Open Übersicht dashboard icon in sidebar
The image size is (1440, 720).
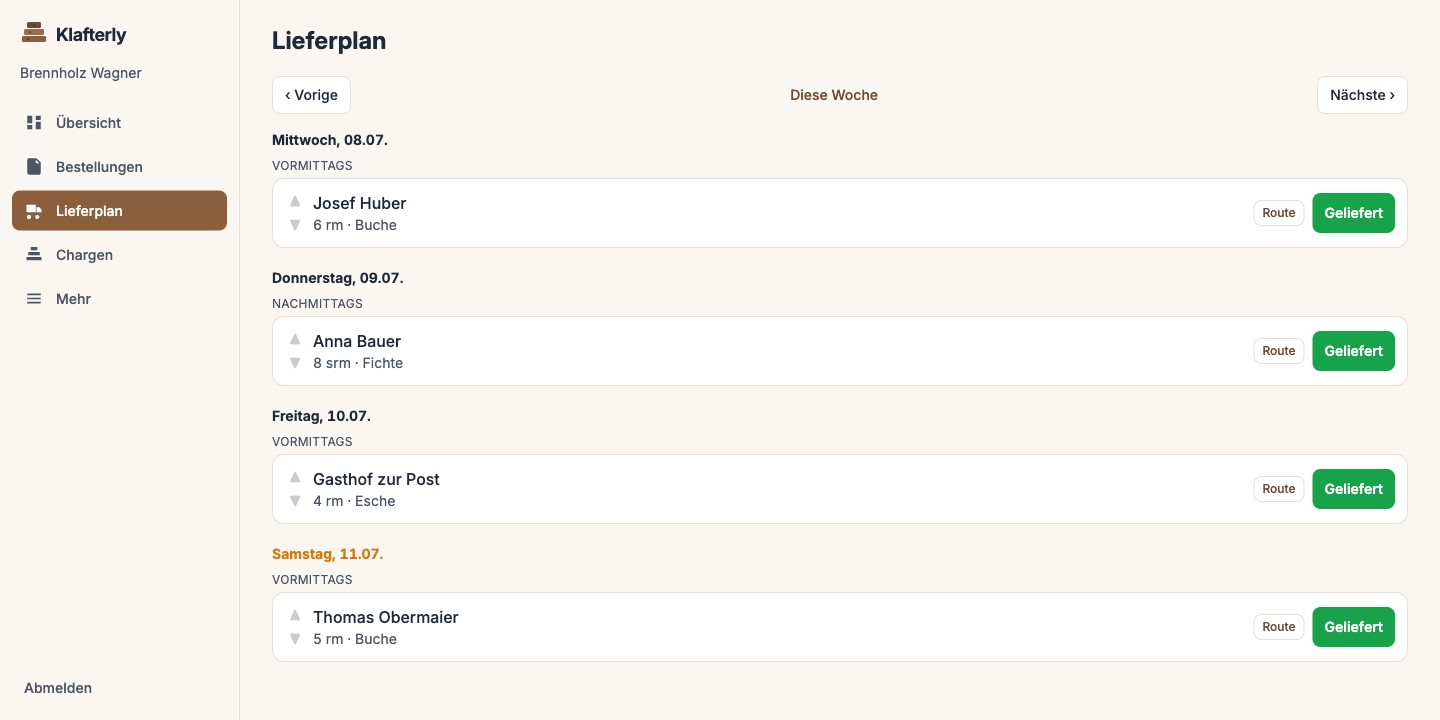click(34, 123)
